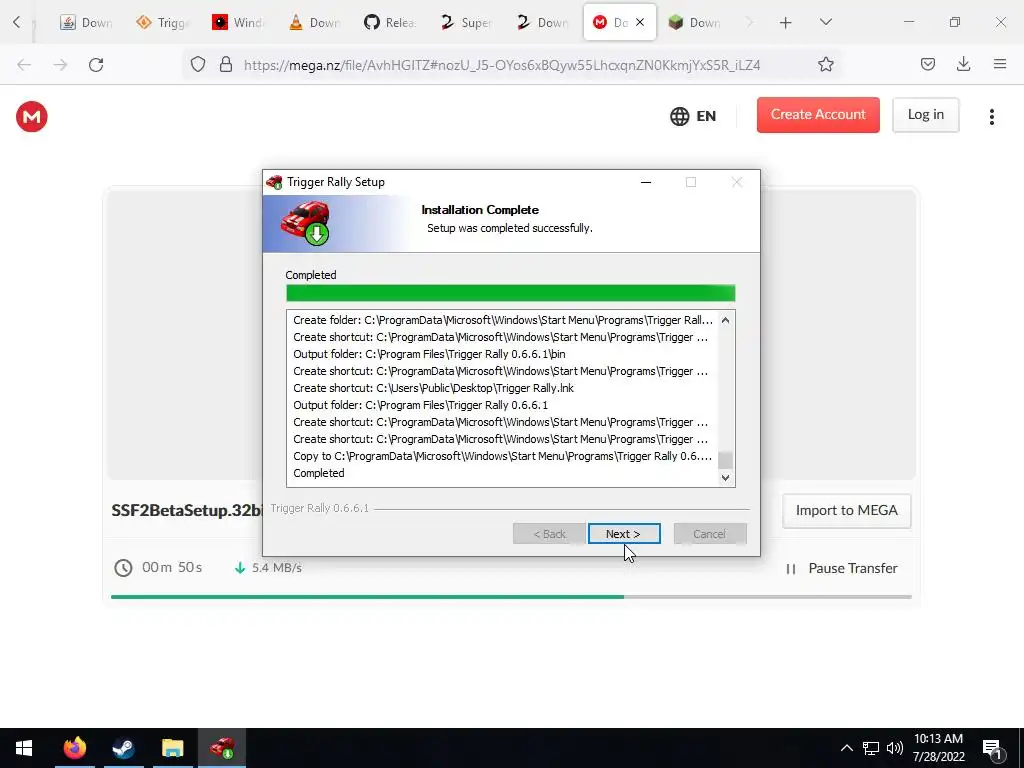
Task: Click the download speed arrow icon
Action: click(x=240, y=568)
